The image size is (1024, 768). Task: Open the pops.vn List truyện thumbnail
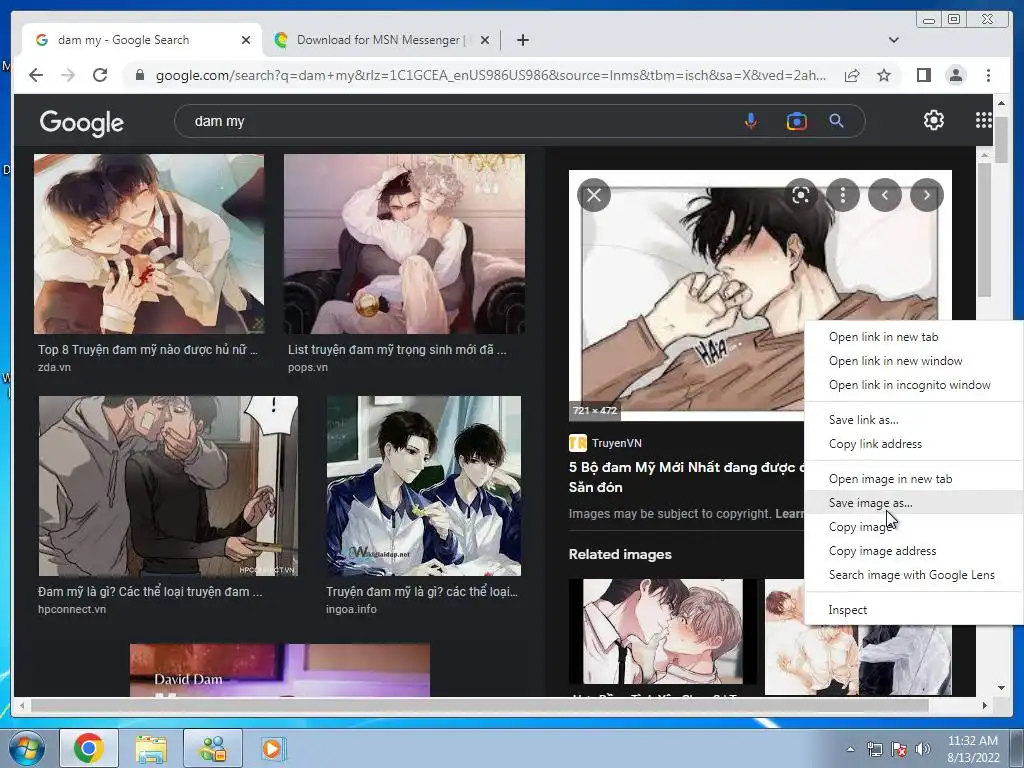pos(404,244)
